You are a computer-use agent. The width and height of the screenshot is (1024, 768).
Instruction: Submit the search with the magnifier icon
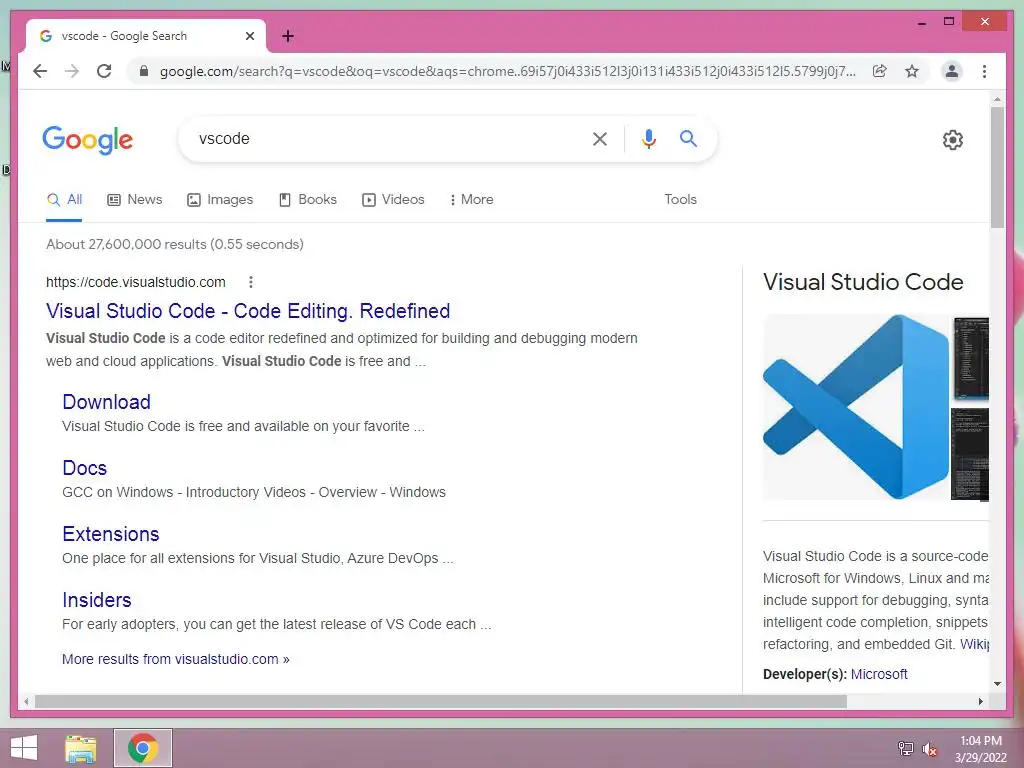(688, 138)
